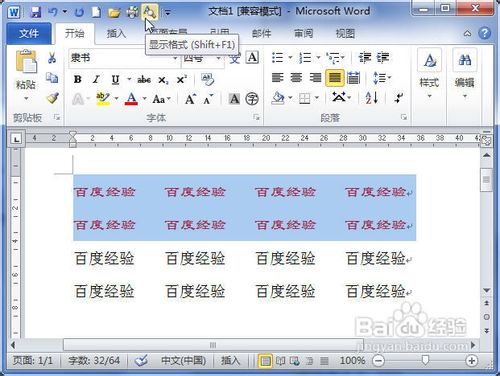500x376 pixels.
Task: Click the zoom in plus button
Action: pyautogui.click(x=471, y=360)
